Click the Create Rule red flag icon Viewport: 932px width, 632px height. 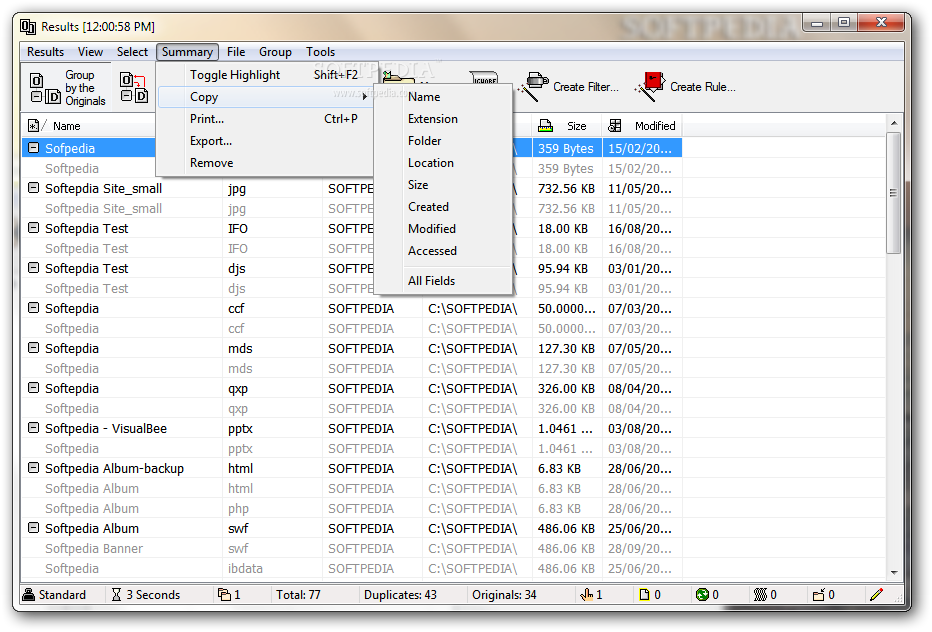[650, 87]
